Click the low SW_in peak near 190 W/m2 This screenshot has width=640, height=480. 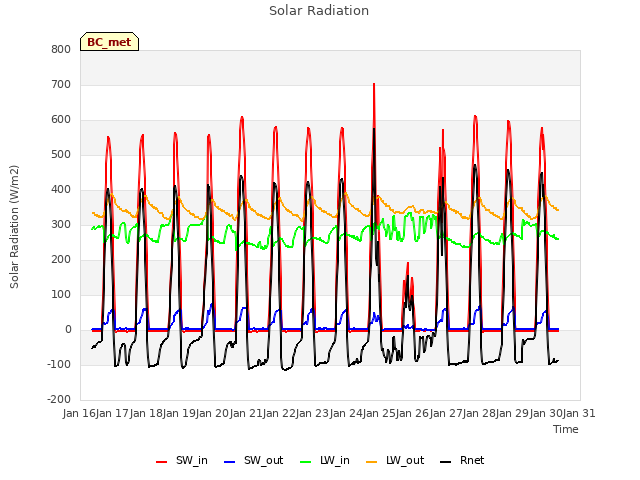tap(407, 264)
